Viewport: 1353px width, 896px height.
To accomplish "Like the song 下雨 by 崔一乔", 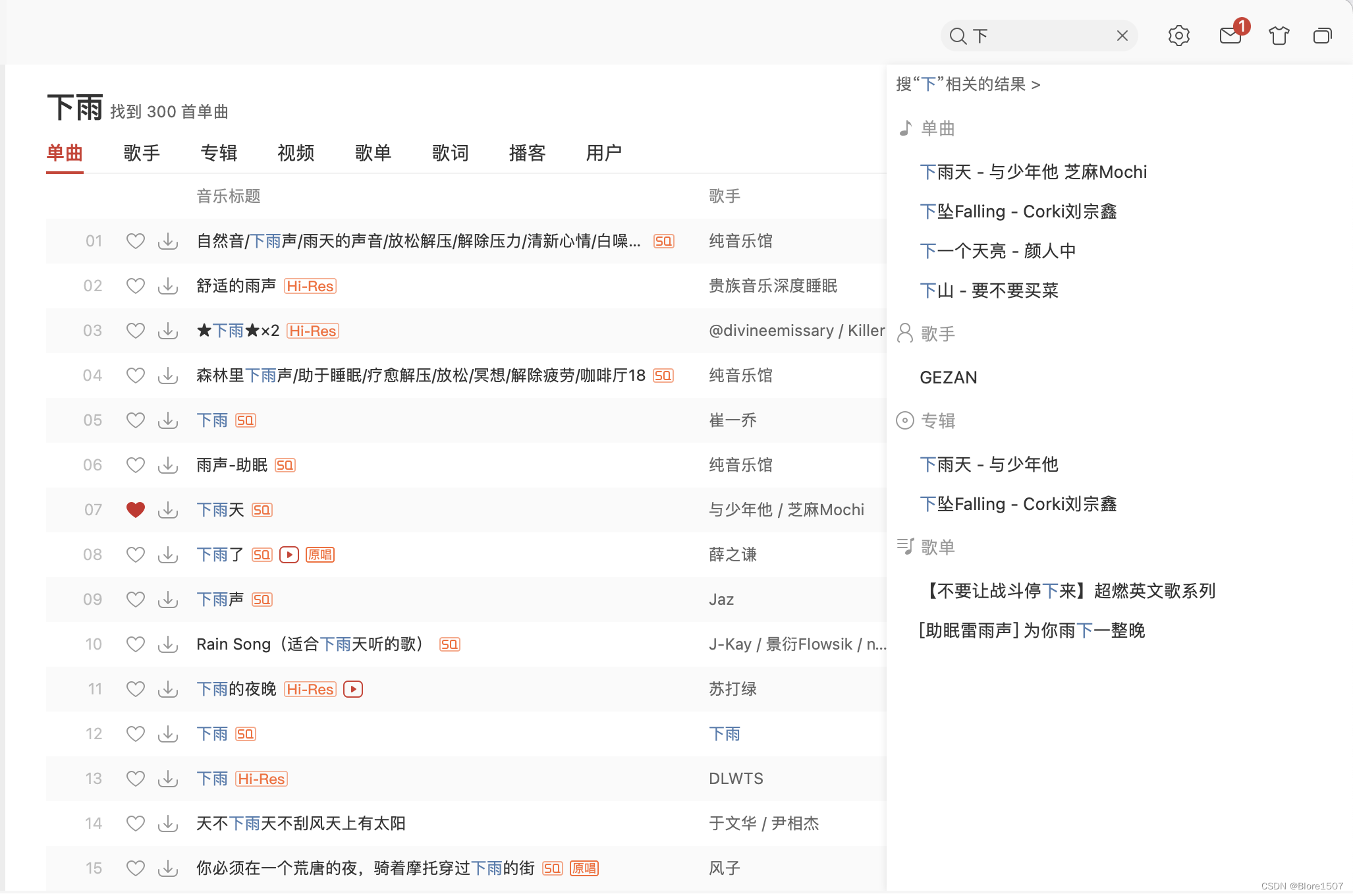I will point(136,420).
